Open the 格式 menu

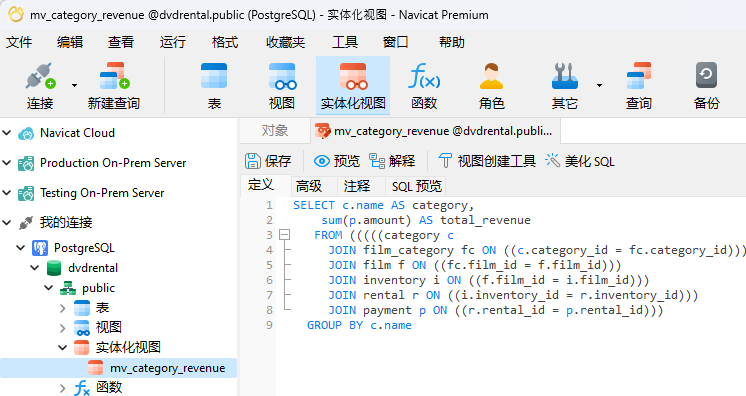coord(225,42)
